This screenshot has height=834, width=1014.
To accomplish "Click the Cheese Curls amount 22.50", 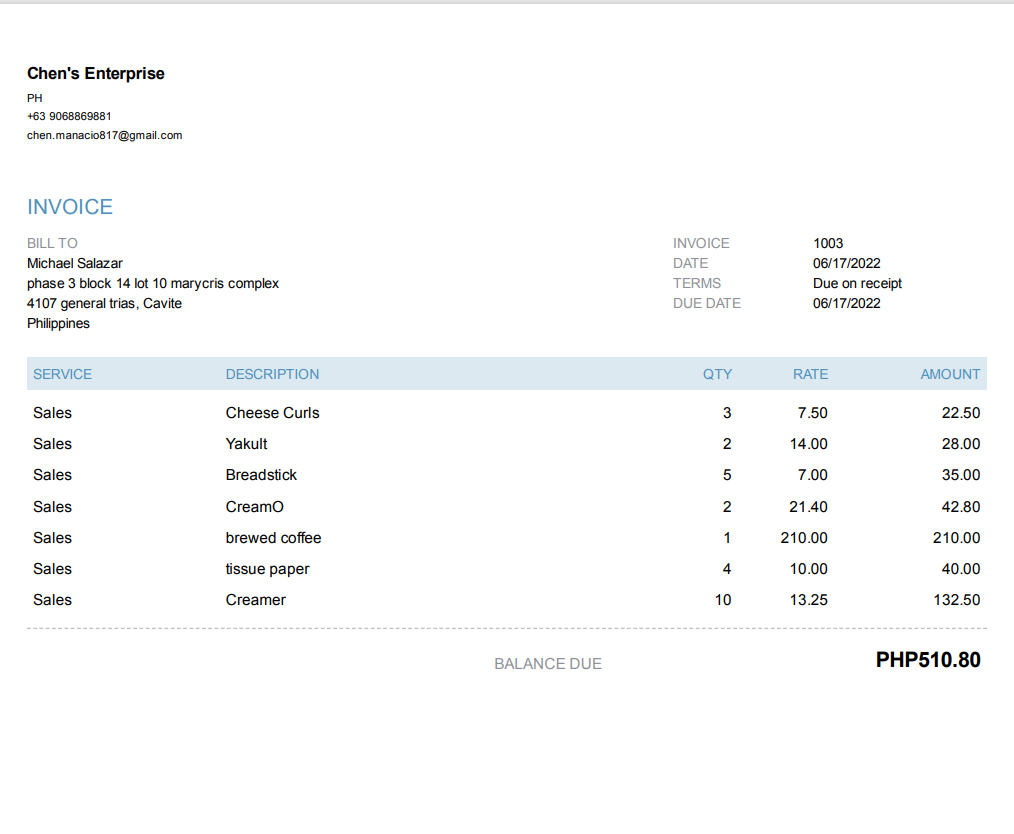I will 961,412.
